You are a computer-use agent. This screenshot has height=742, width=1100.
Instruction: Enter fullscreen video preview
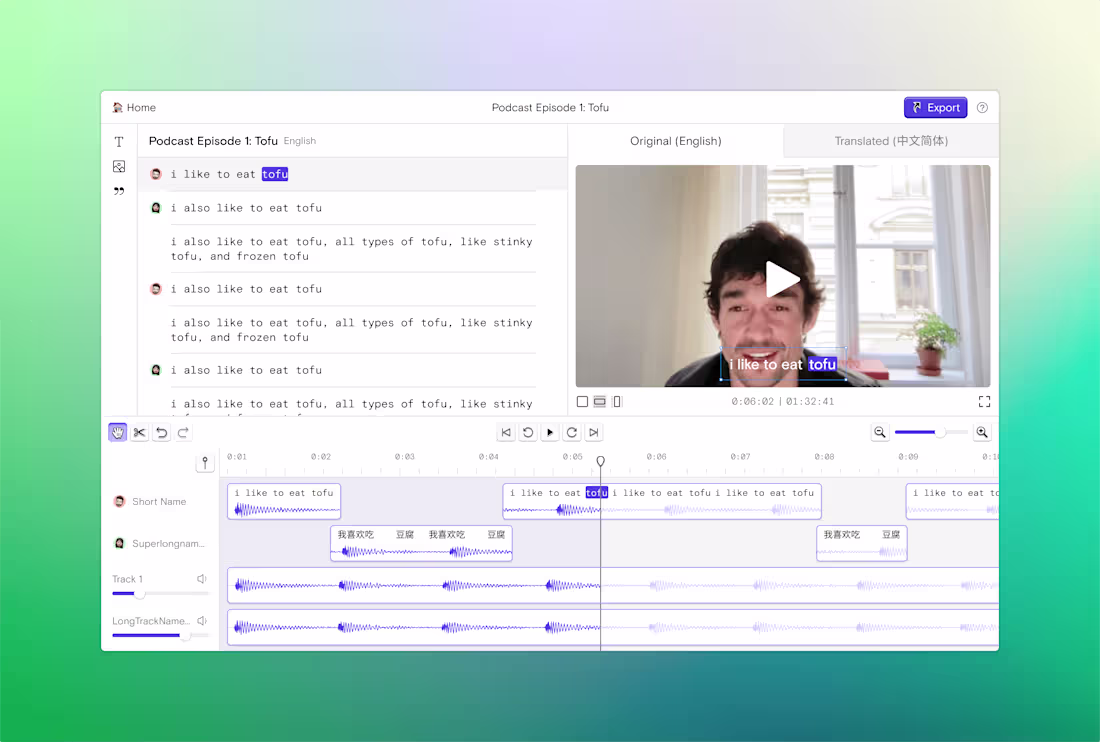984,401
